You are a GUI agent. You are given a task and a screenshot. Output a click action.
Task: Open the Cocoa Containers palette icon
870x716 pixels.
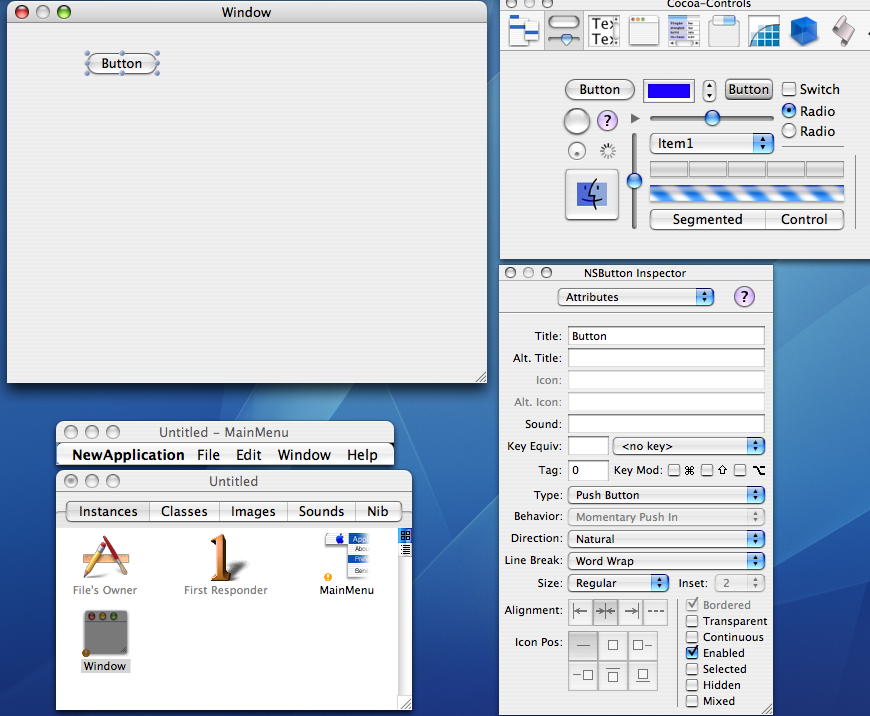[x=724, y=31]
